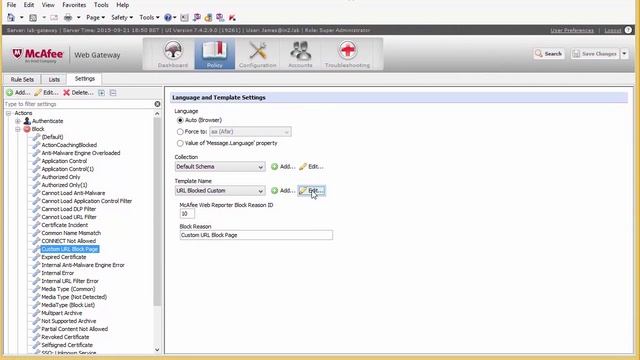Viewport: 640px width, 360px height.
Task: Add a new Collection with green plus
Action: [x=282, y=167]
